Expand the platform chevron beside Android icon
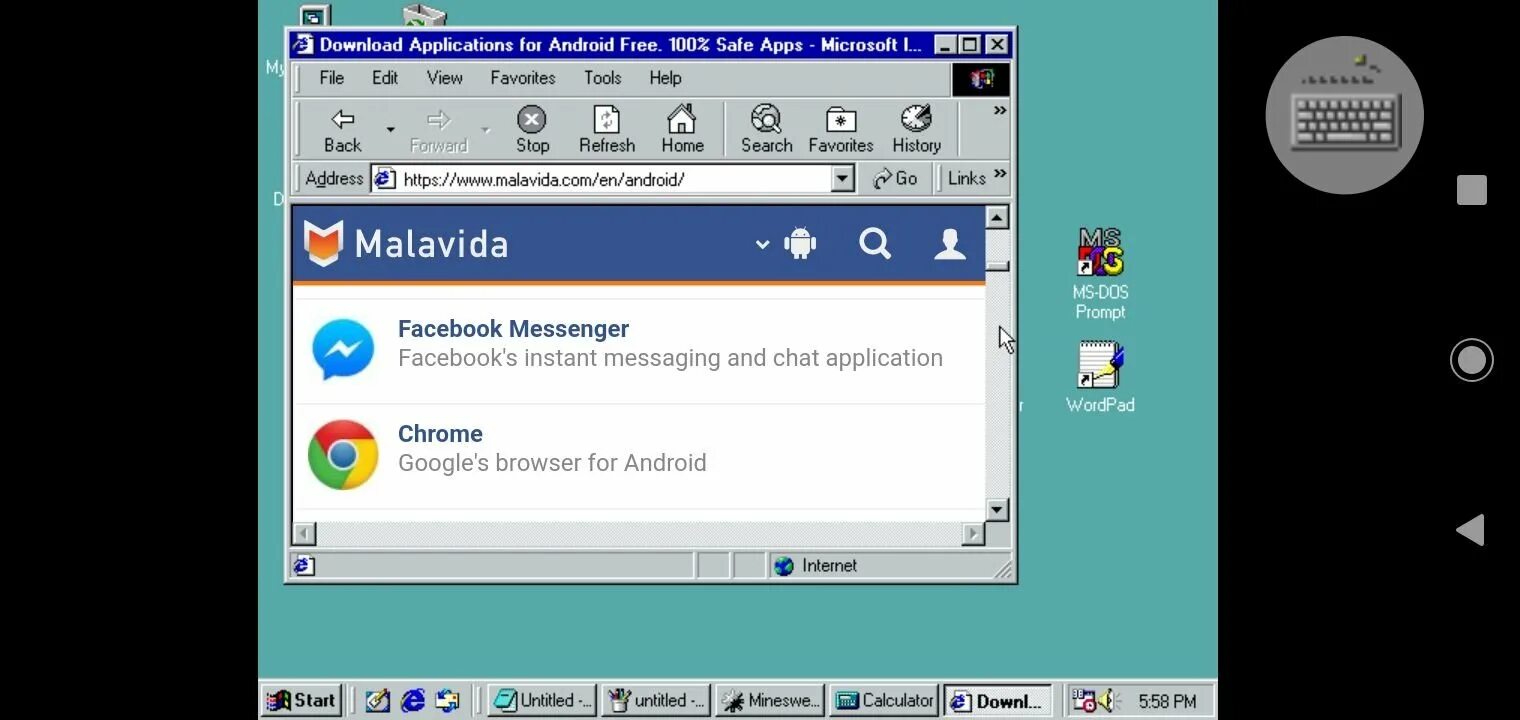The height and width of the screenshot is (720, 1520). point(762,244)
